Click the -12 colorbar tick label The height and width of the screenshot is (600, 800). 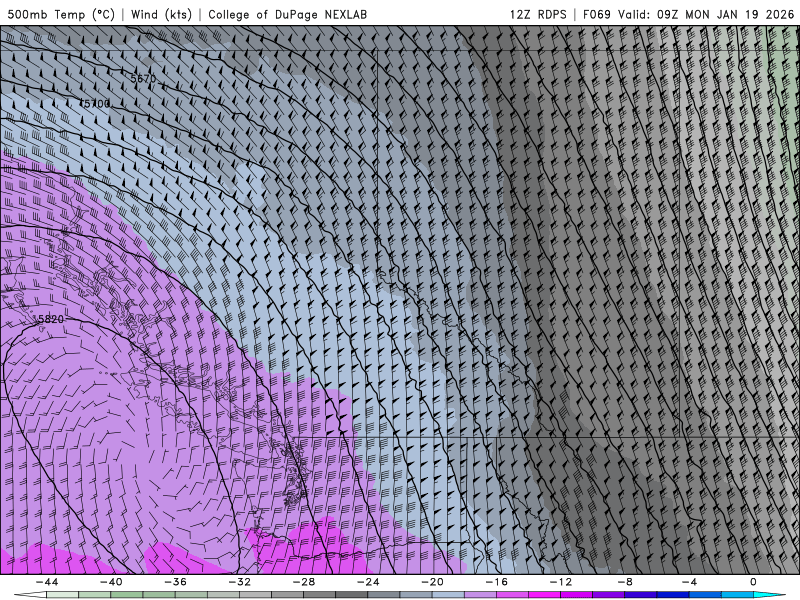[x=561, y=582]
